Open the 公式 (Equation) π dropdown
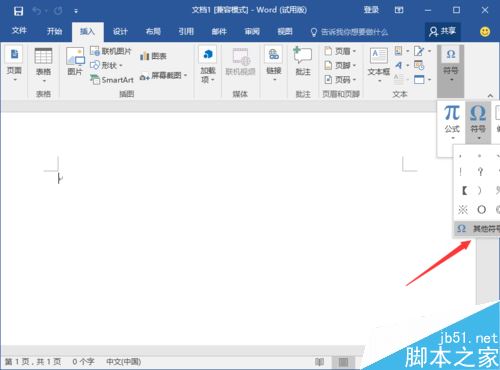The height and width of the screenshot is (370, 500). click(x=452, y=122)
